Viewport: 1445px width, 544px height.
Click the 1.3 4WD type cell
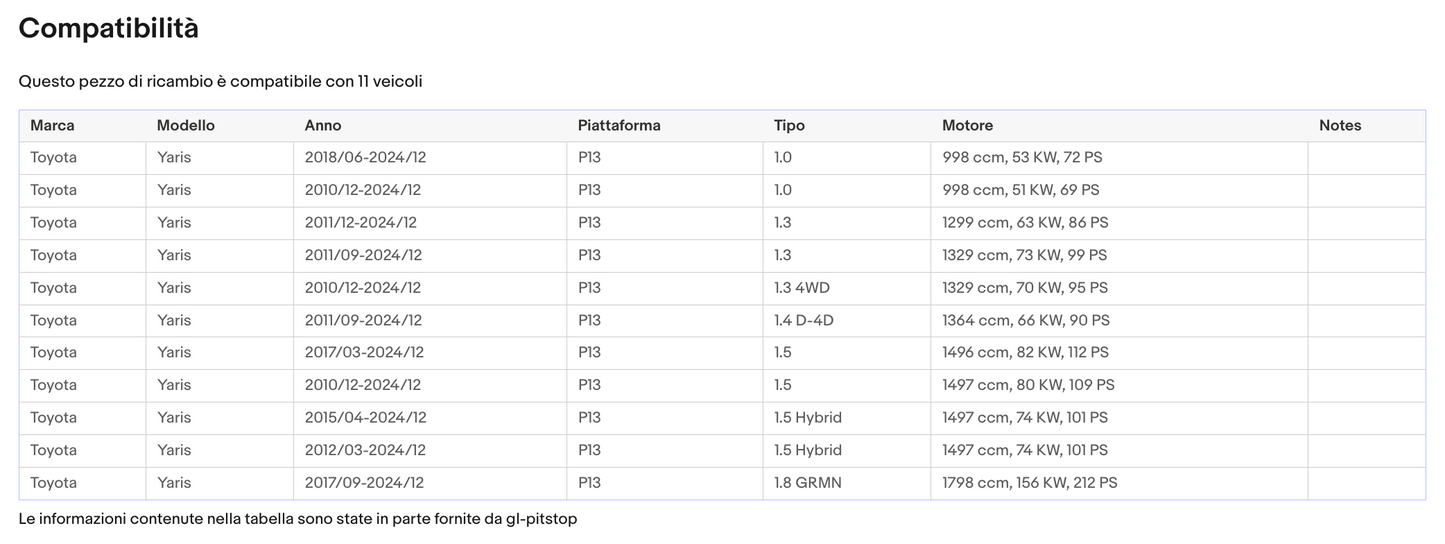[x=801, y=288]
